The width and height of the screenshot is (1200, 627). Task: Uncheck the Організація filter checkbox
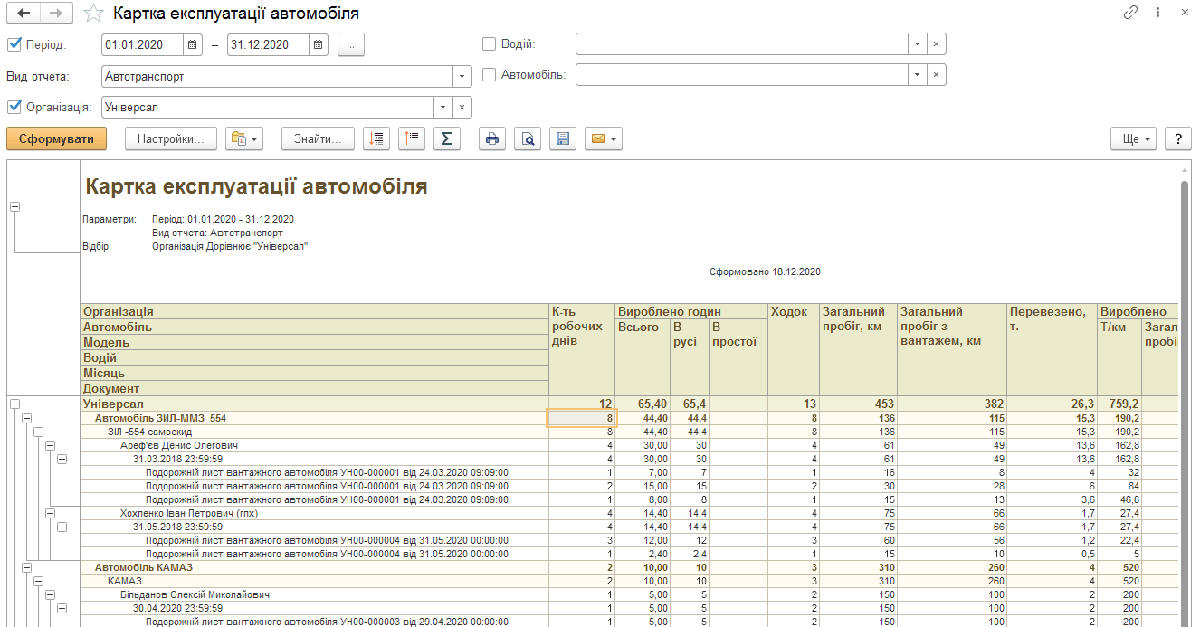pos(14,107)
